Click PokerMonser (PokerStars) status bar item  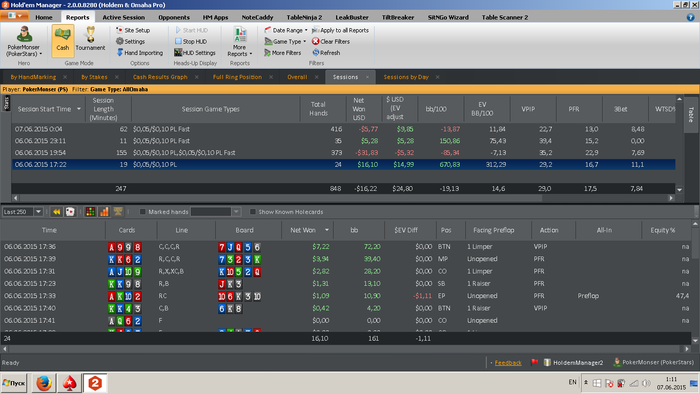coord(653,362)
